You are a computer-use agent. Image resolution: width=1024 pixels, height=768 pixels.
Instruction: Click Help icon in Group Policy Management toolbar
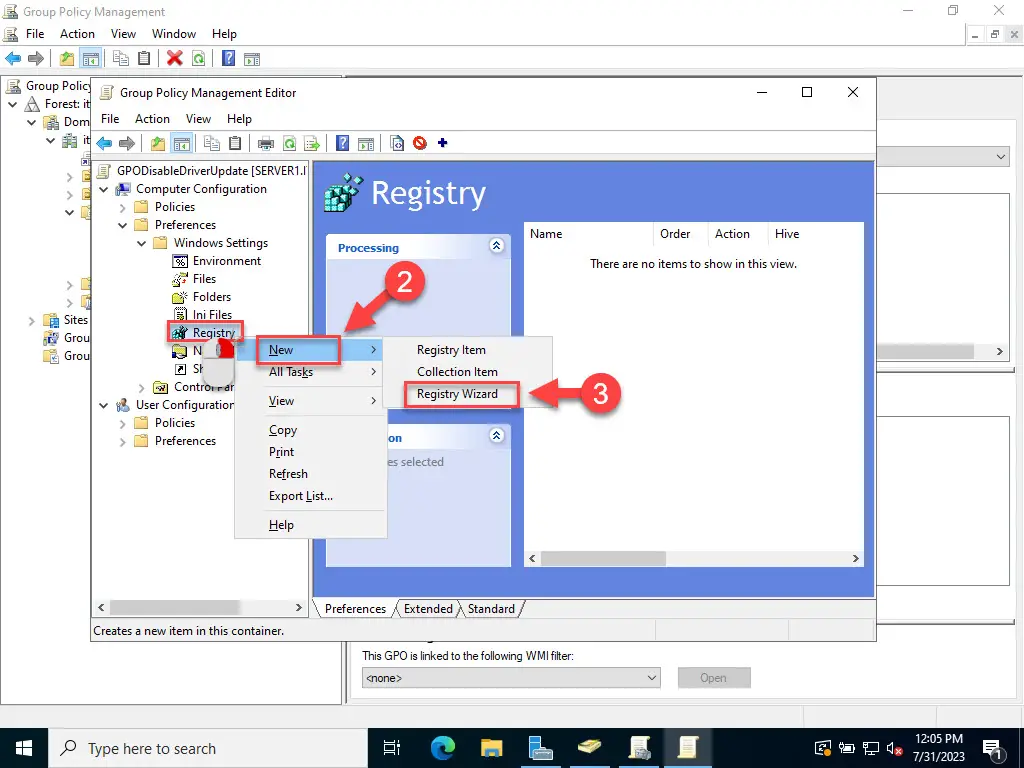pos(229,58)
